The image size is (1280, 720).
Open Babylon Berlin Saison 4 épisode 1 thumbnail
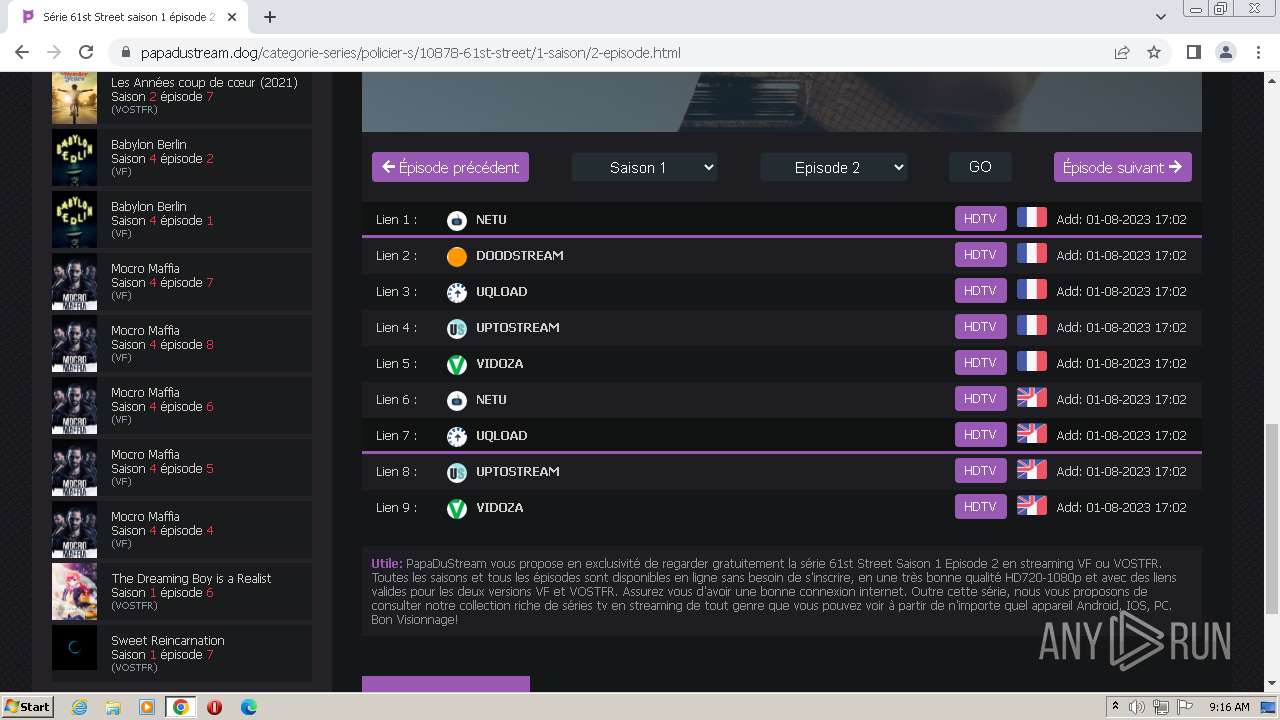pos(74,220)
